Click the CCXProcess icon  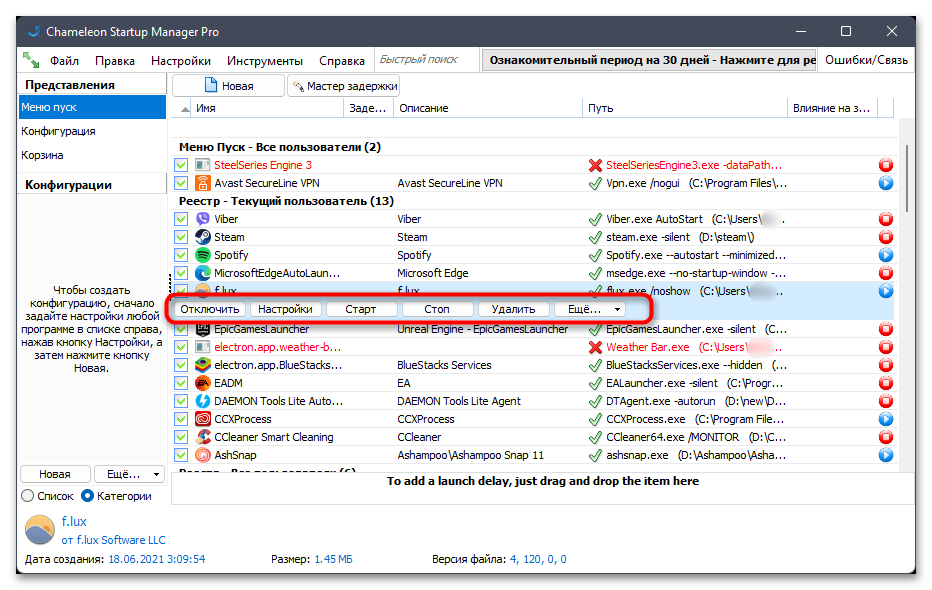(x=203, y=419)
